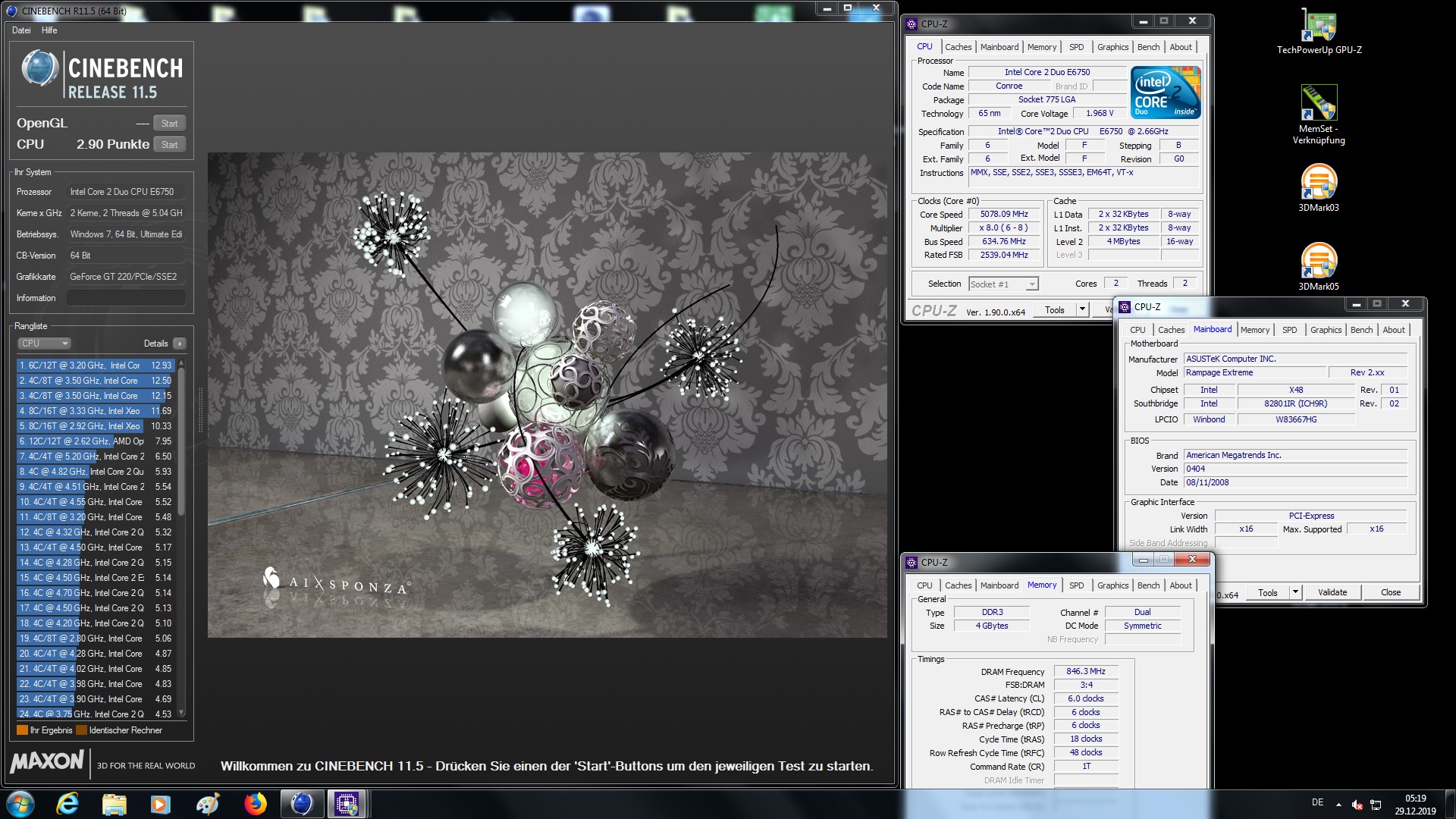Click the Rampage Extreme model field
Viewport: 1456px width, 819px height.
(x=1255, y=372)
